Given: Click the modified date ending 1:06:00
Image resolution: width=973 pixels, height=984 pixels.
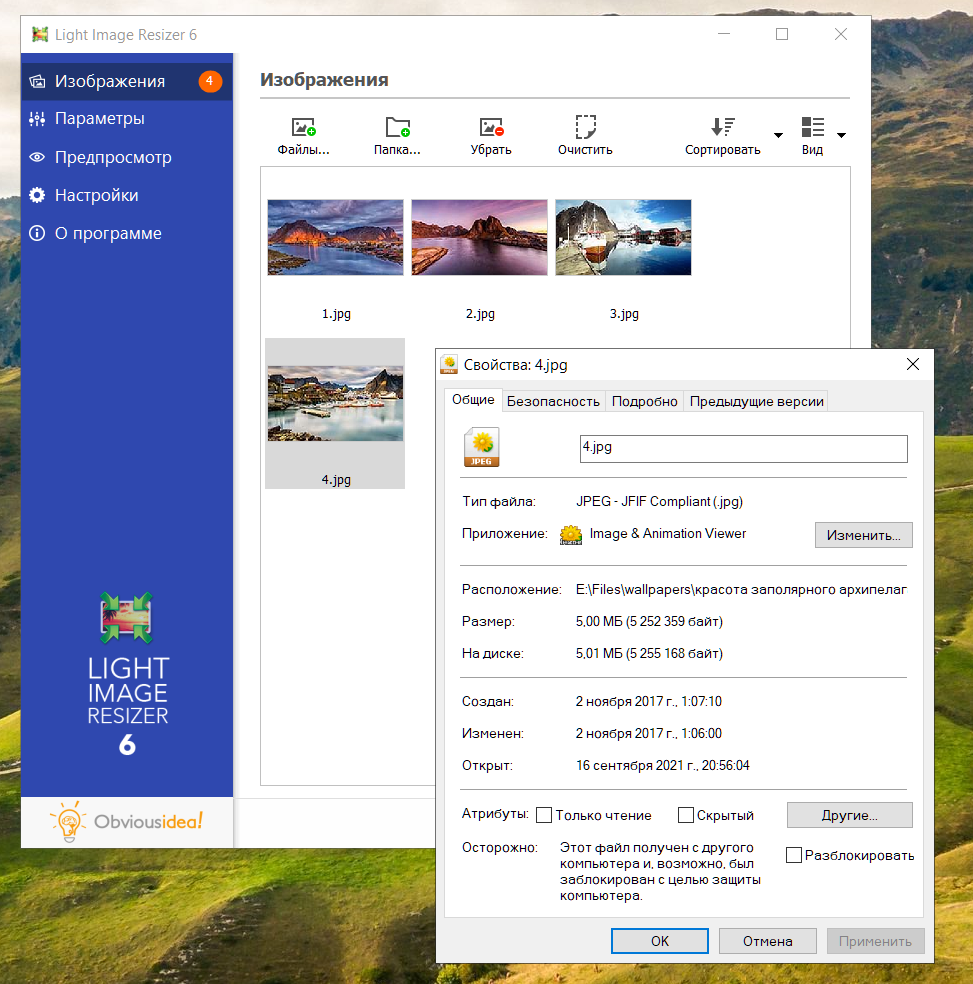Looking at the screenshot, I should coord(648,733).
